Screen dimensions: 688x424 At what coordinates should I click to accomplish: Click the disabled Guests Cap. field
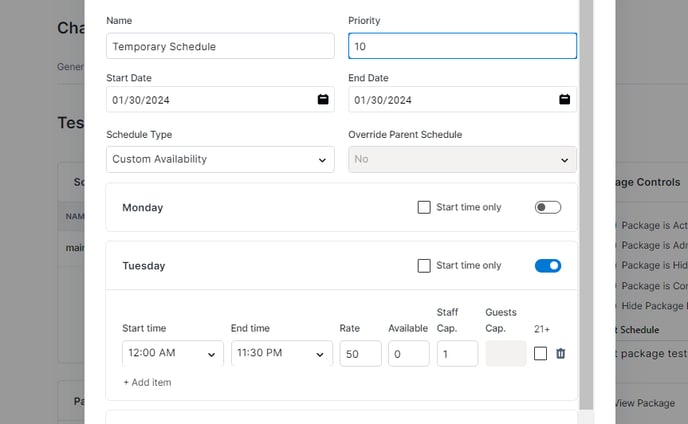click(x=506, y=353)
